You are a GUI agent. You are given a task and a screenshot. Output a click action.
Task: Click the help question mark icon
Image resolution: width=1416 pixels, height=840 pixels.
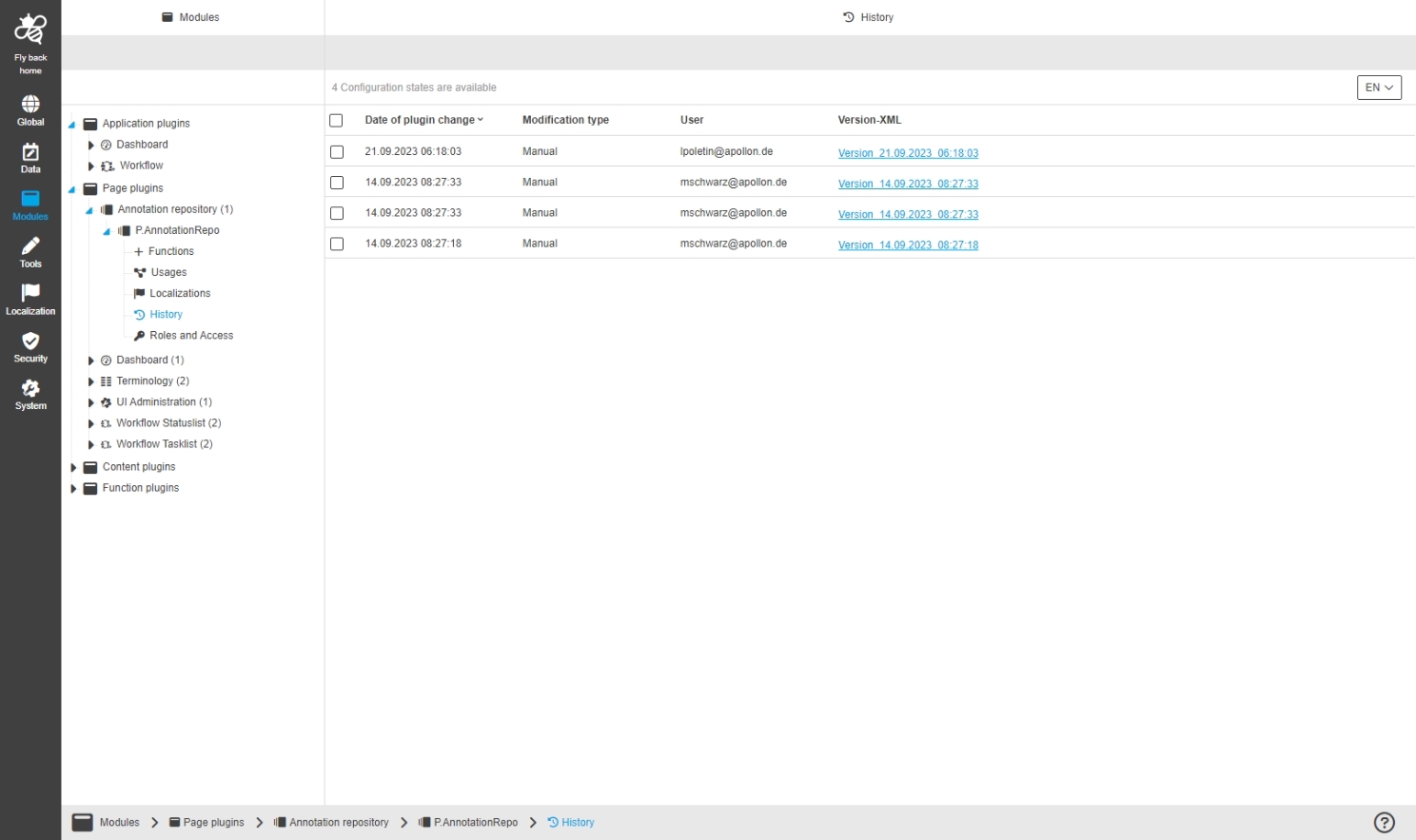[1385, 823]
